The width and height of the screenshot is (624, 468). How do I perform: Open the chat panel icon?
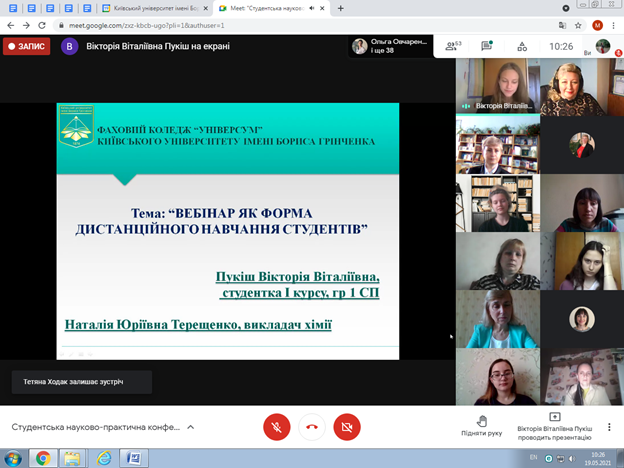pyautogui.click(x=487, y=46)
